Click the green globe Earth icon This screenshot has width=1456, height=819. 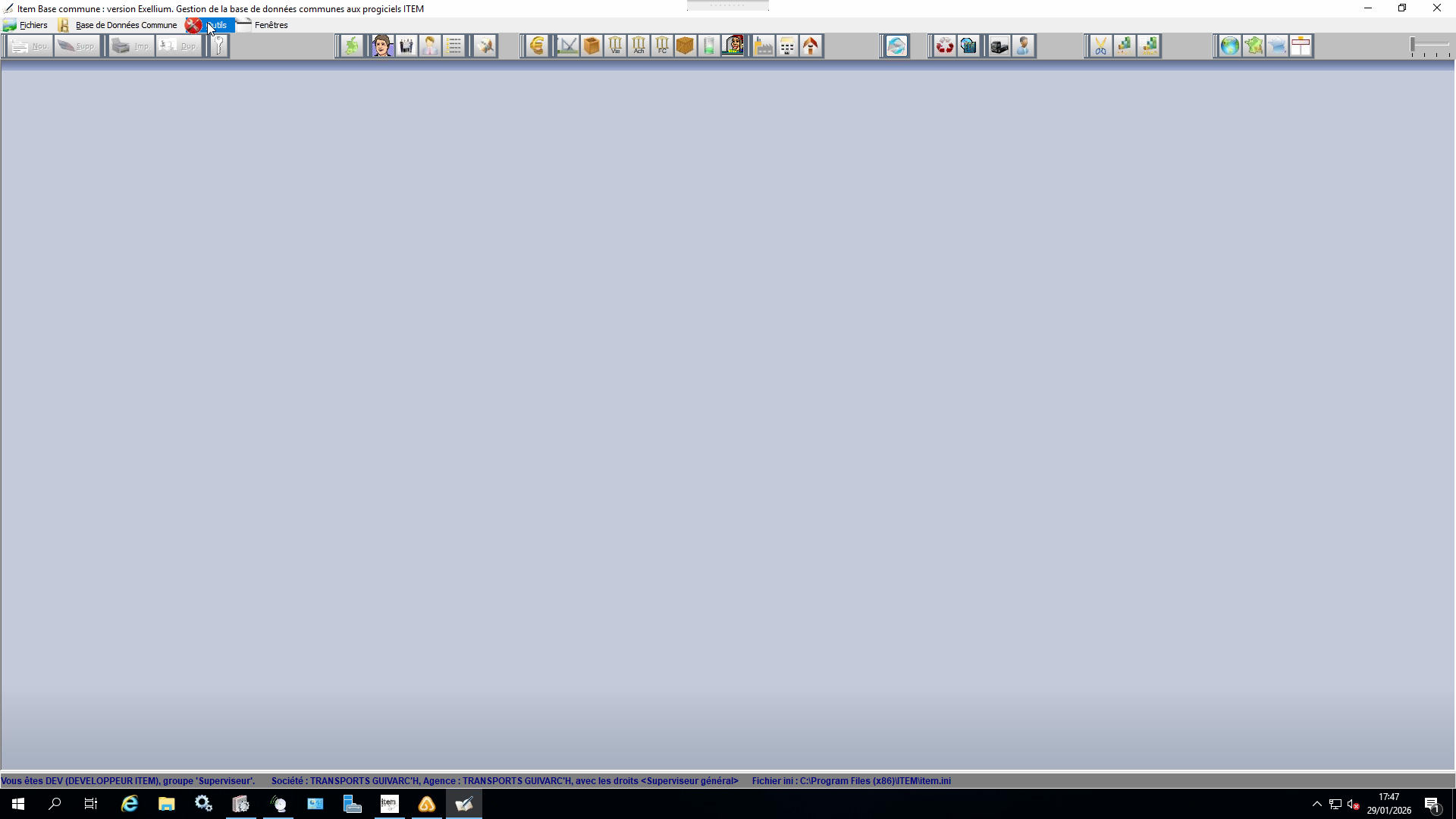1229,46
